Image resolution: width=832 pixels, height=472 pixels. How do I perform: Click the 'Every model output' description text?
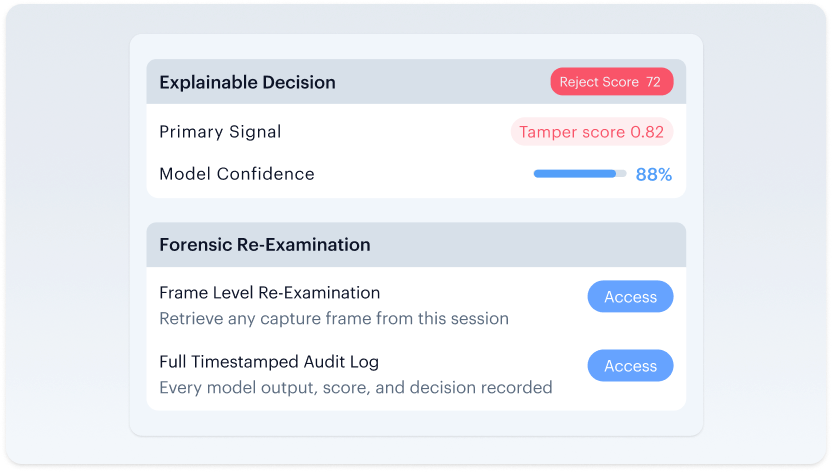point(356,387)
